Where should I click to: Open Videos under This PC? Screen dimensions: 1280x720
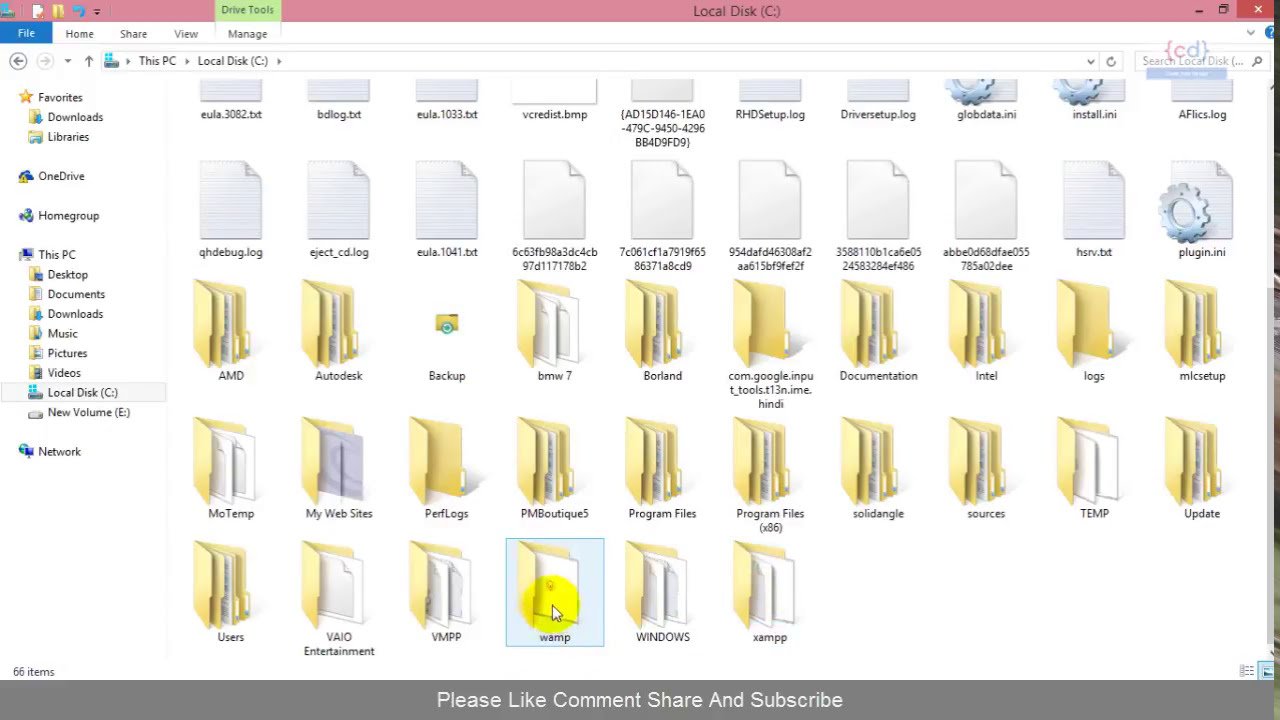[64, 373]
